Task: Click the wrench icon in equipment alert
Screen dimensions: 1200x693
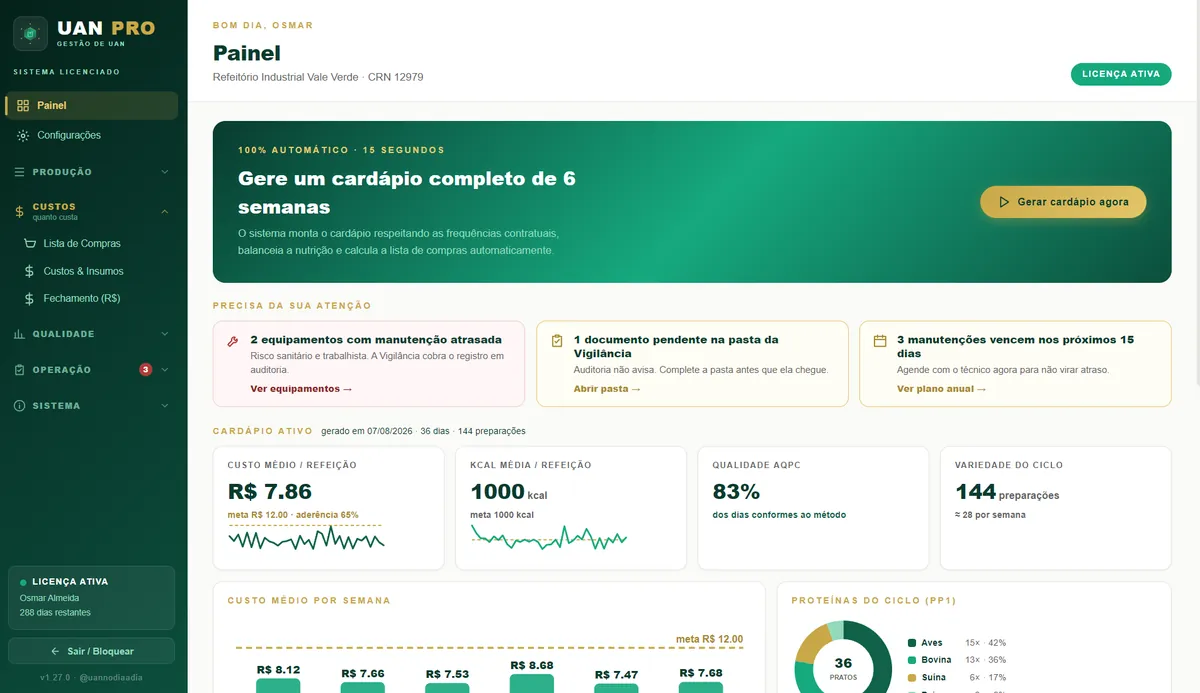Action: tap(233, 341)
